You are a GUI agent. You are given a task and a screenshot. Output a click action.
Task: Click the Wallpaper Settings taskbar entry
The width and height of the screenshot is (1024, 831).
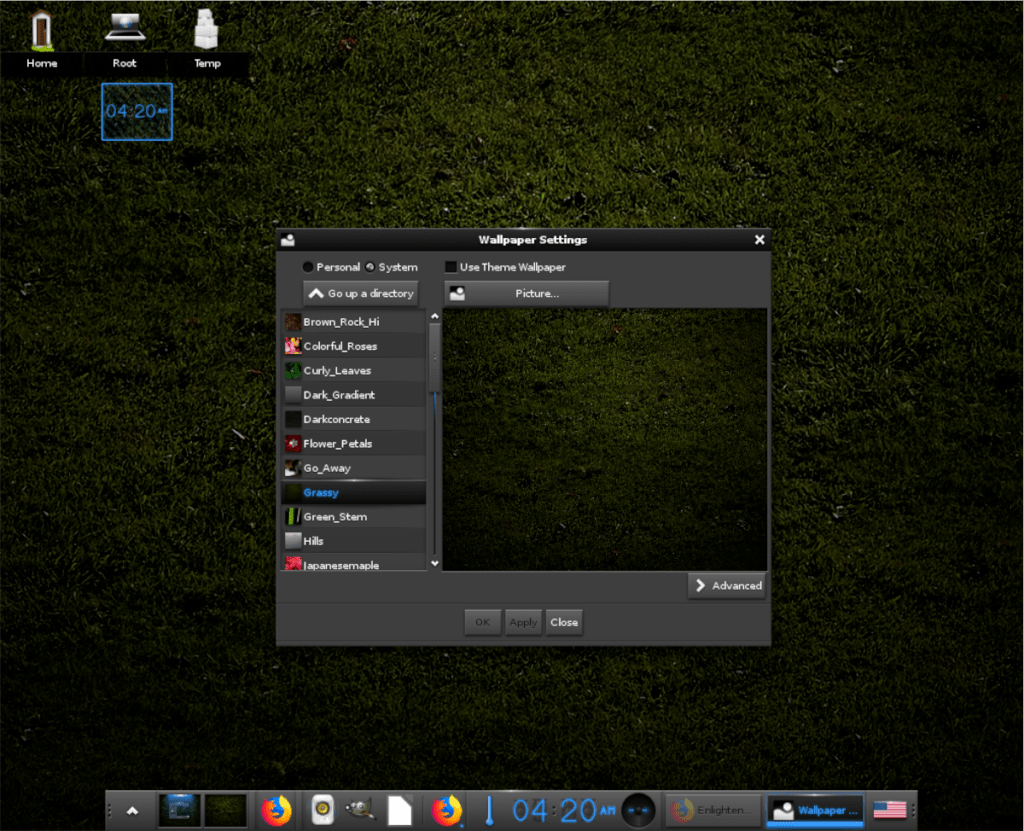click(x=814, y=810)
